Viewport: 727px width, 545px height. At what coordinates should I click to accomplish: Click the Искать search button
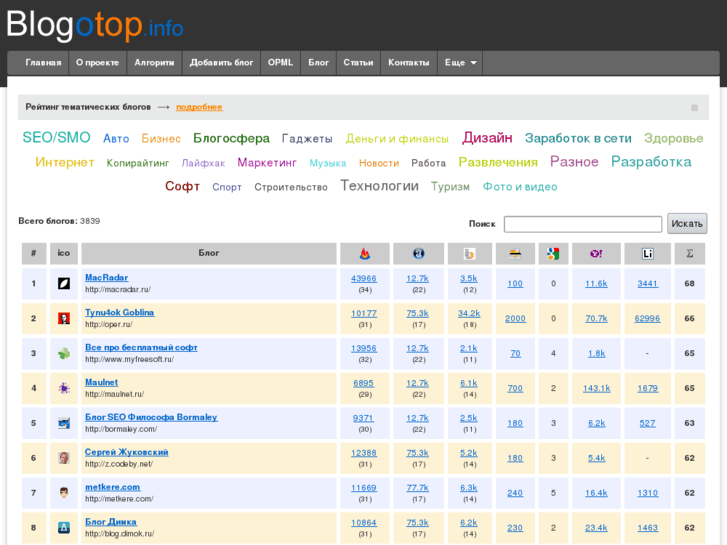tap(687, 224)
